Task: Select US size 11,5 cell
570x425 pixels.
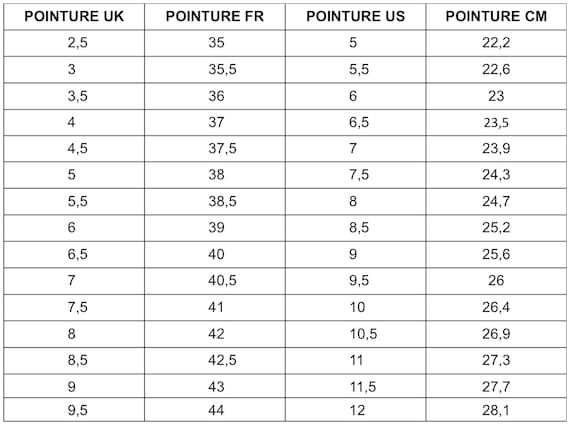Action: [356, 386]
